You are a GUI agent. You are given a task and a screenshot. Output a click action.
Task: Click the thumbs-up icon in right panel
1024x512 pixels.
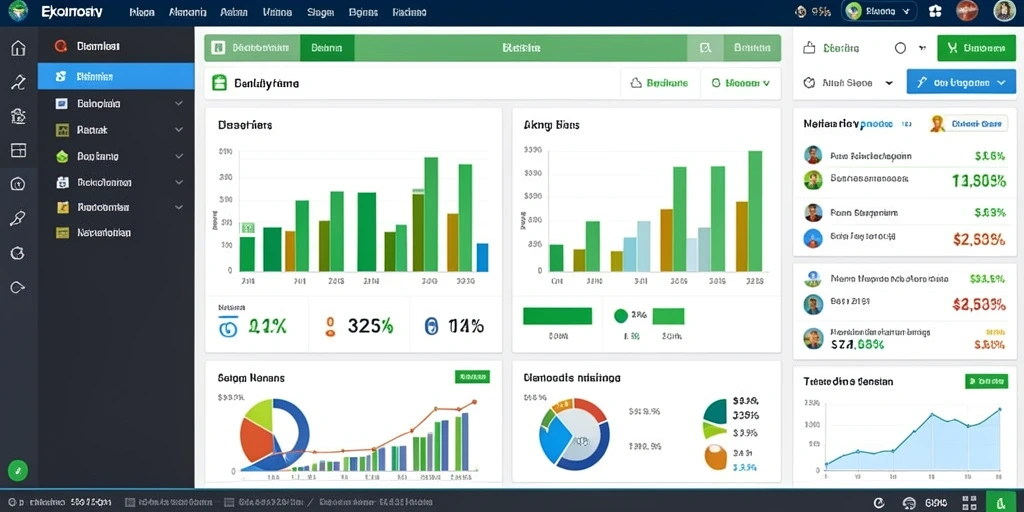click(x=809, y=48)
